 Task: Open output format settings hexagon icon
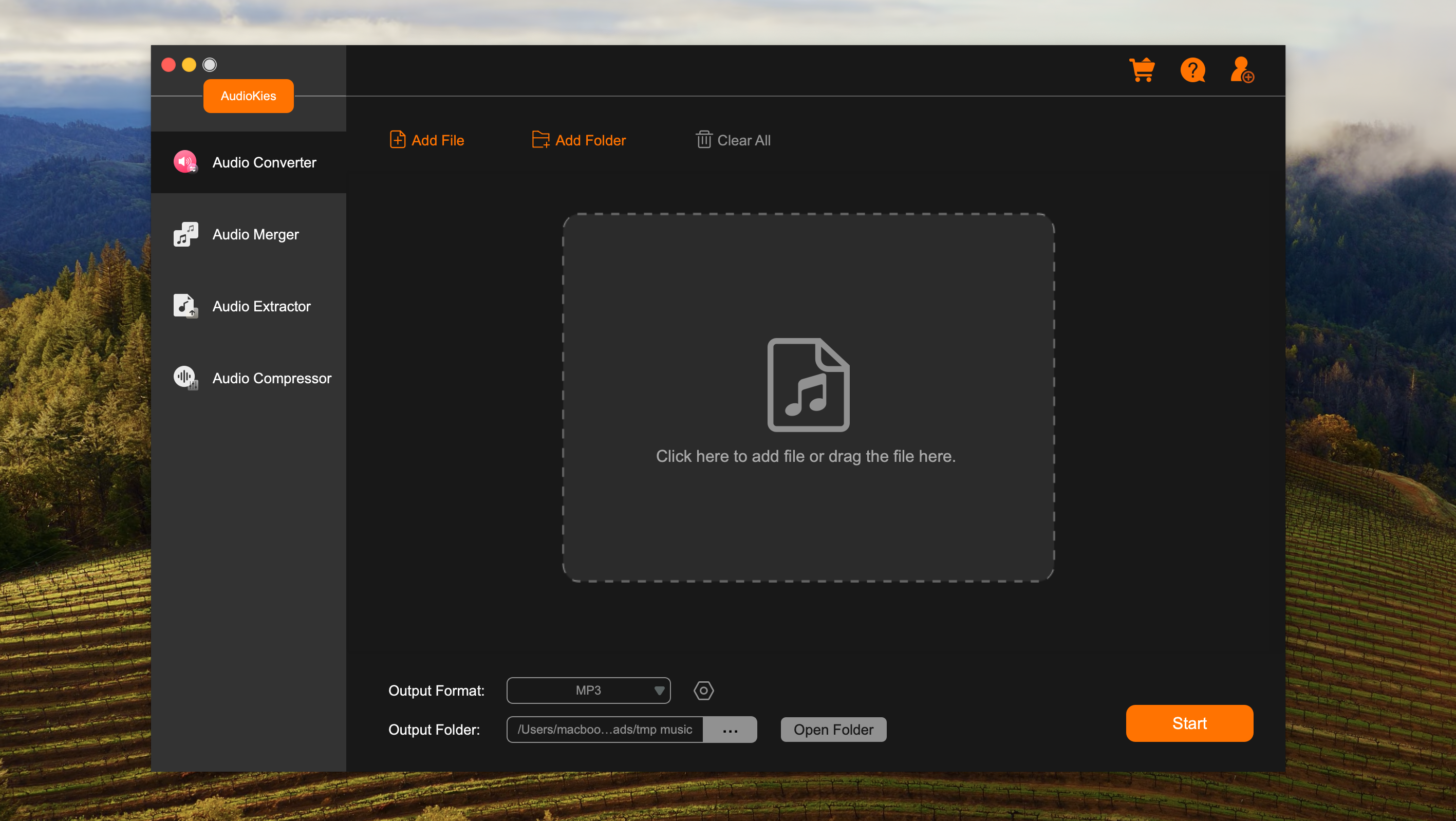point(703,691)
